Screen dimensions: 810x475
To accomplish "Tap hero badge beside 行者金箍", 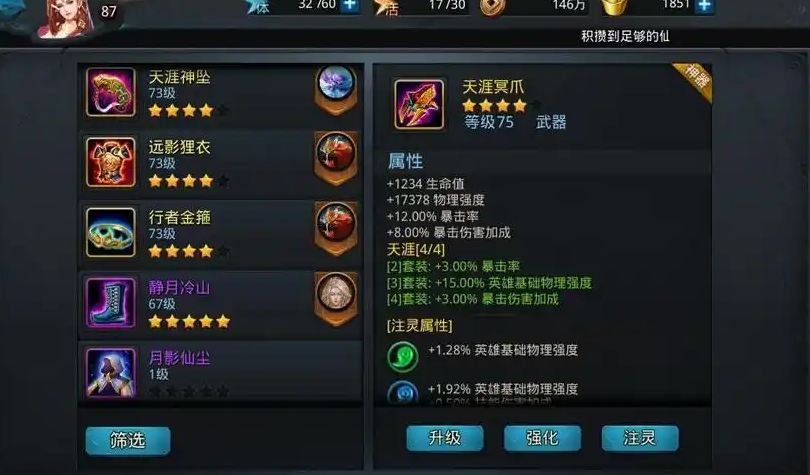I will (x=336, y=228).
